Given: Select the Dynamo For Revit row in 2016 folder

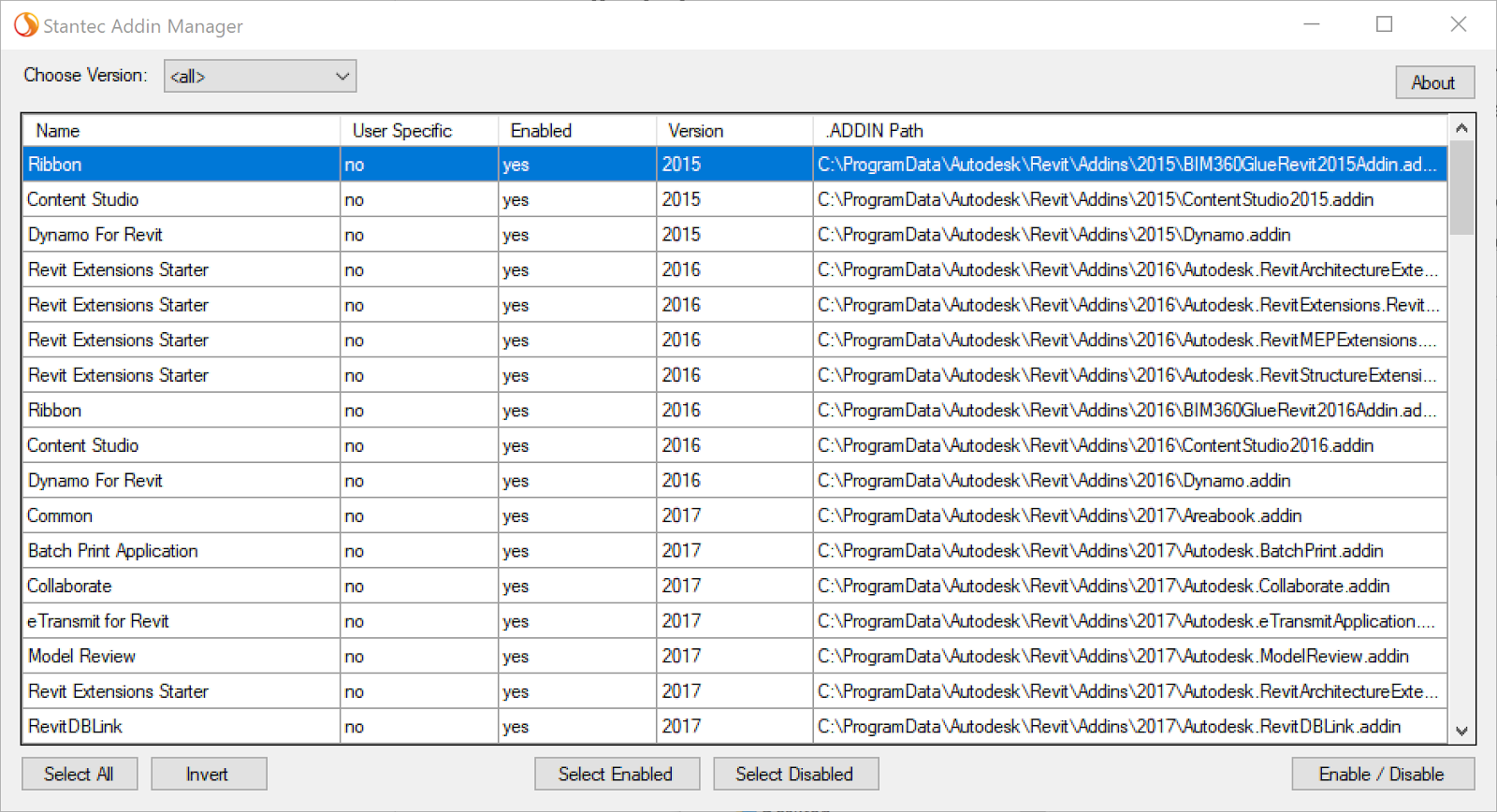Looking at the screenshot, I should click(734, 481).
